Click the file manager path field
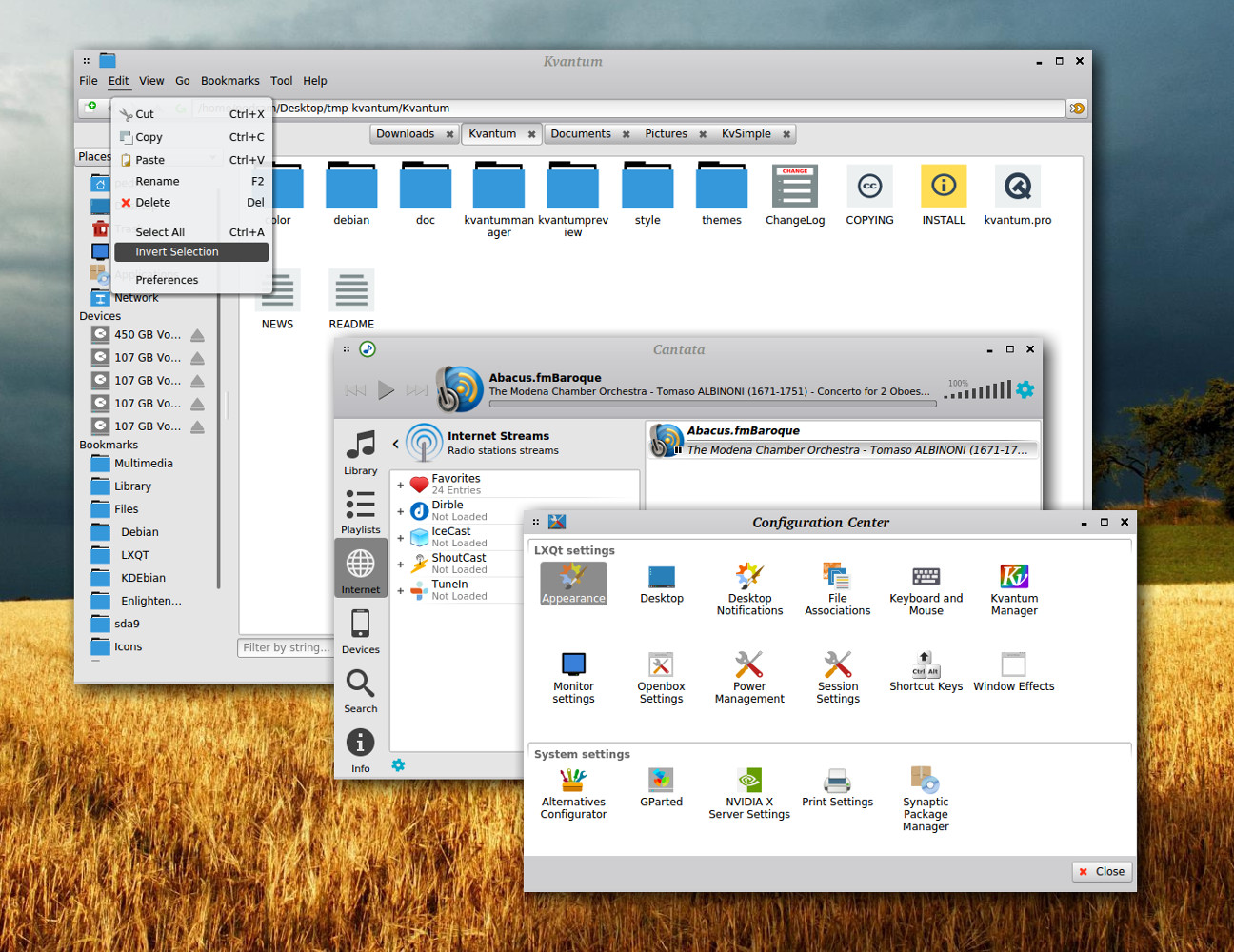Viewport: 1234px width, 952px height. (628, 109)
